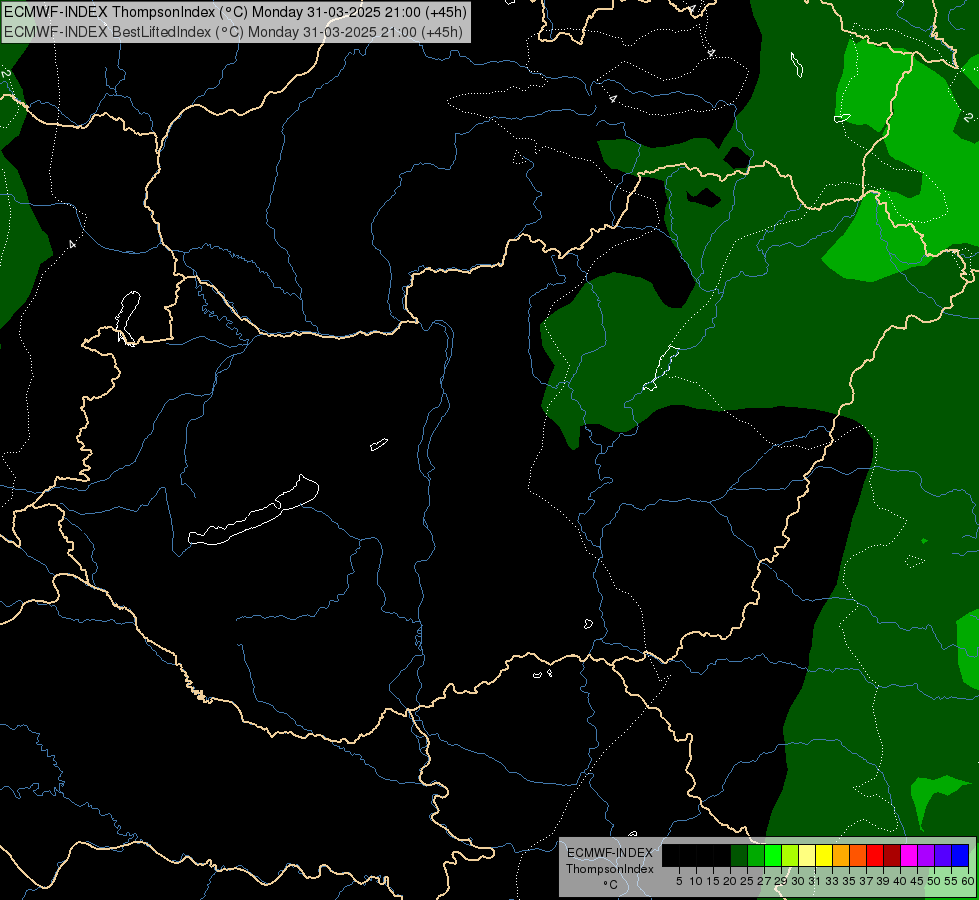979x900 pixels.
Task: Click the legend scale value '50'
Action: pos(934,881)
